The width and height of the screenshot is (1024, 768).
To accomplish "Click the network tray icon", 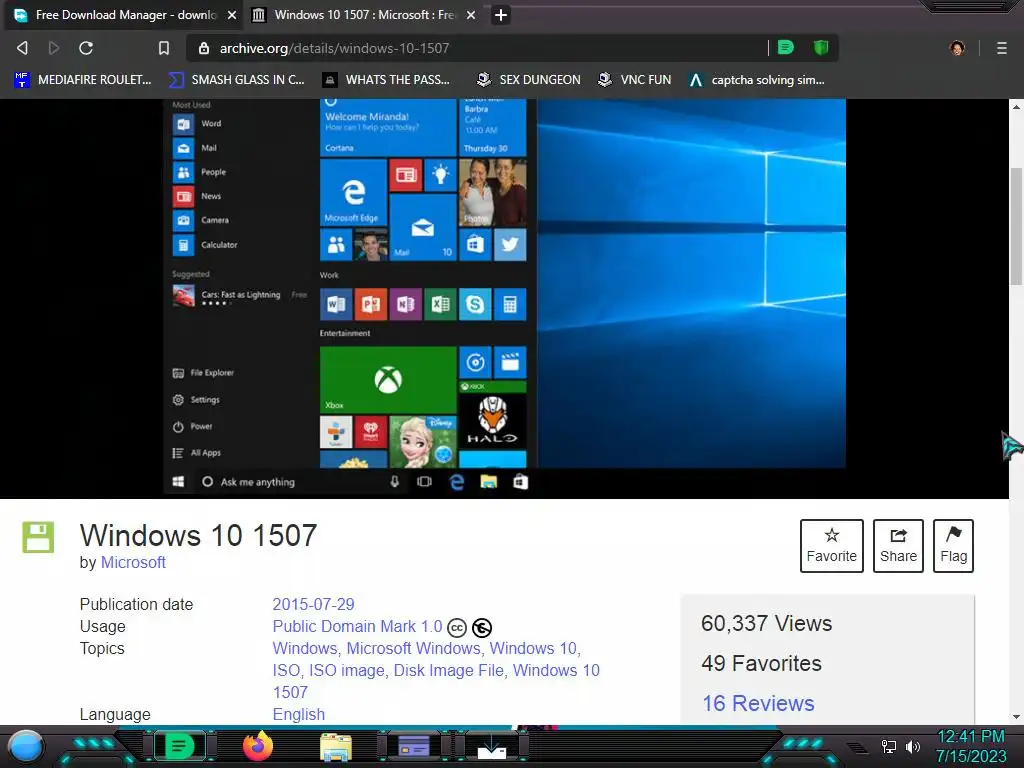I will pyautogui.click(x=889, y=746).
